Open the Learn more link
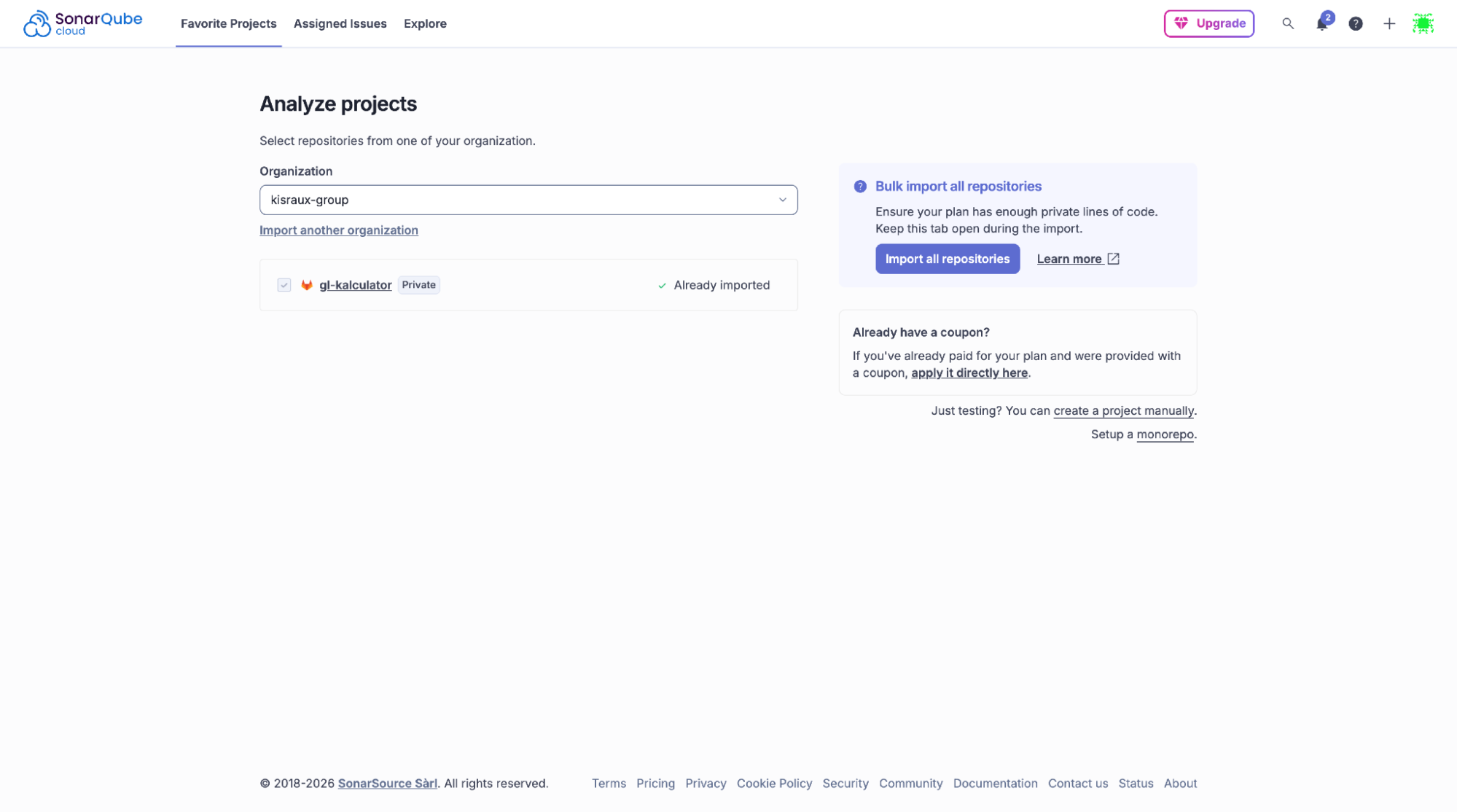 pyautogui.click(x=1069, y=259)
